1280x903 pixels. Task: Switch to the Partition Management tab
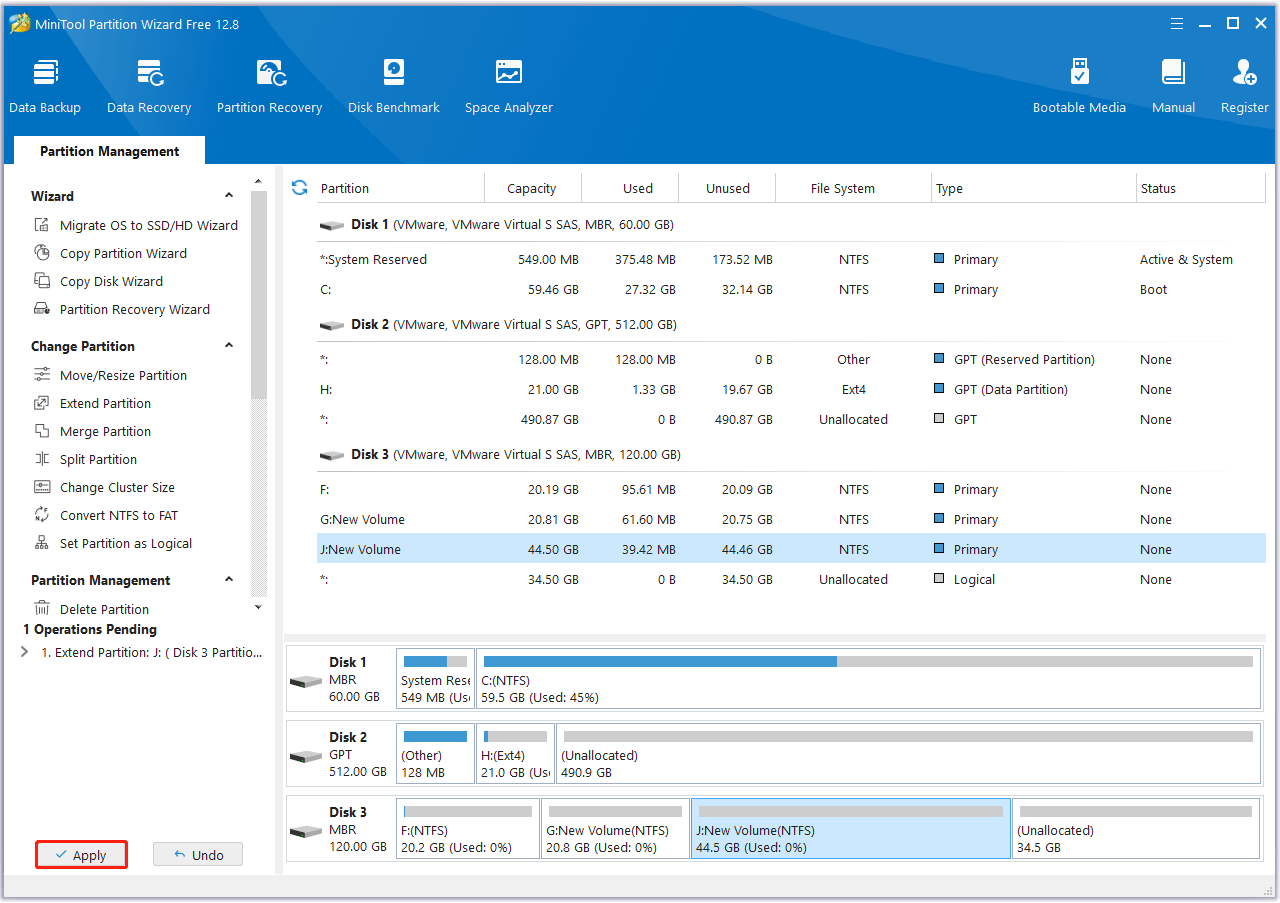coord(110,151)
